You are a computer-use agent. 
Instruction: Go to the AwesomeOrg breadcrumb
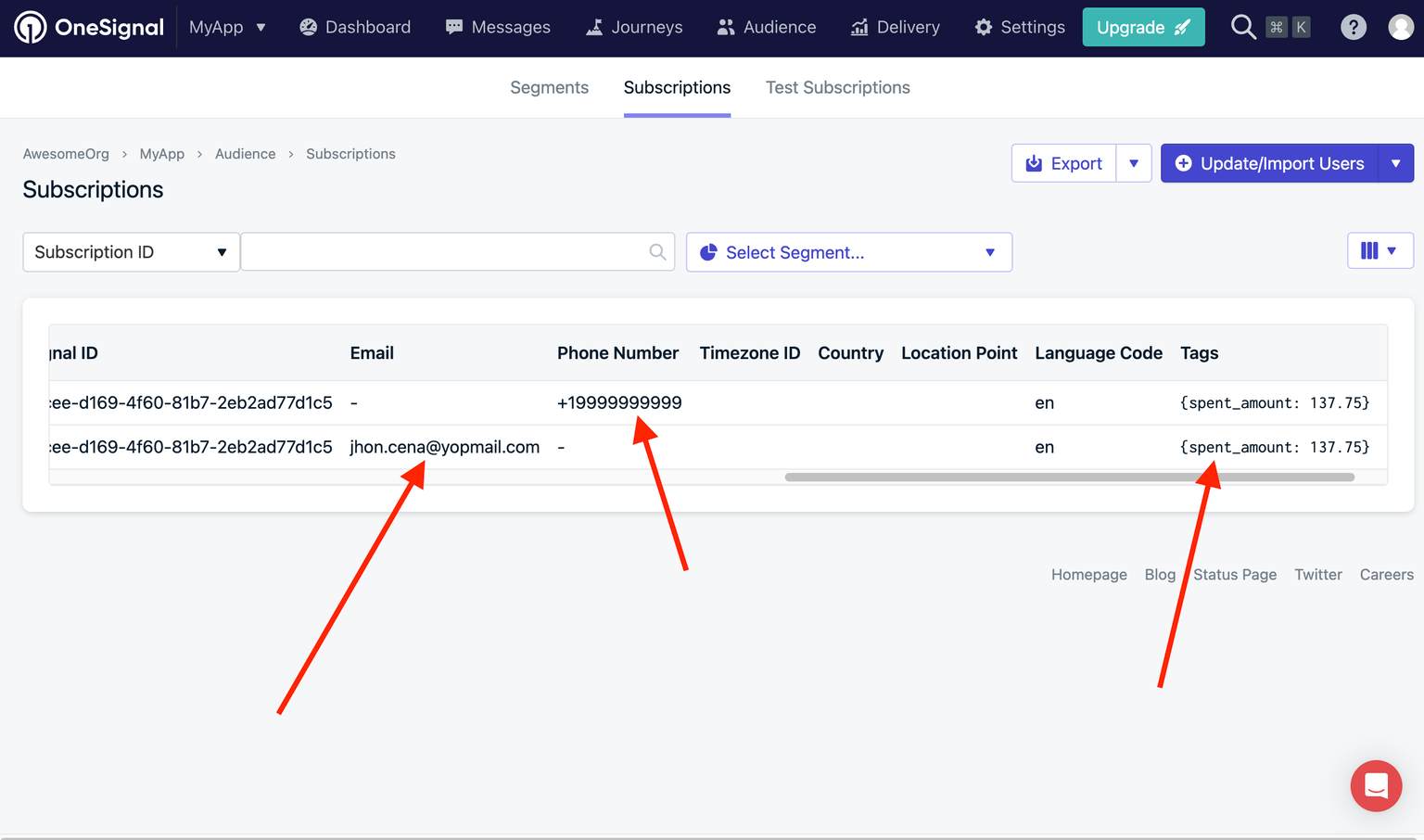click(66, 154)
